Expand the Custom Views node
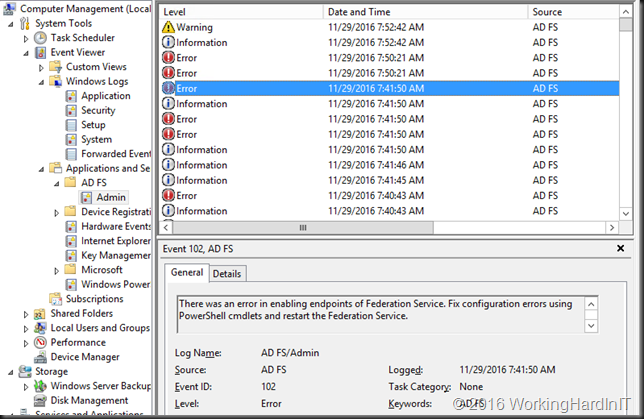The image size is (644, 419). tap(41, 68)
